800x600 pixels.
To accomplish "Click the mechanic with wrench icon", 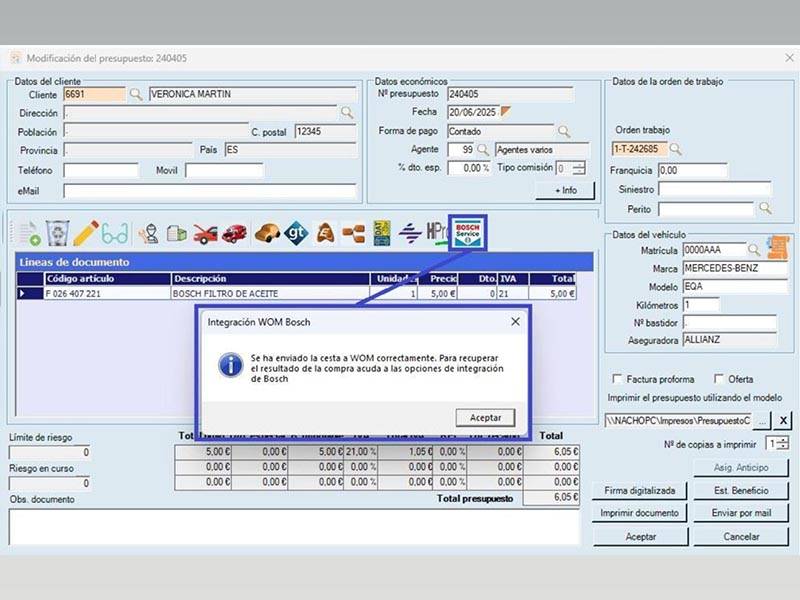I will click(149, 234).
